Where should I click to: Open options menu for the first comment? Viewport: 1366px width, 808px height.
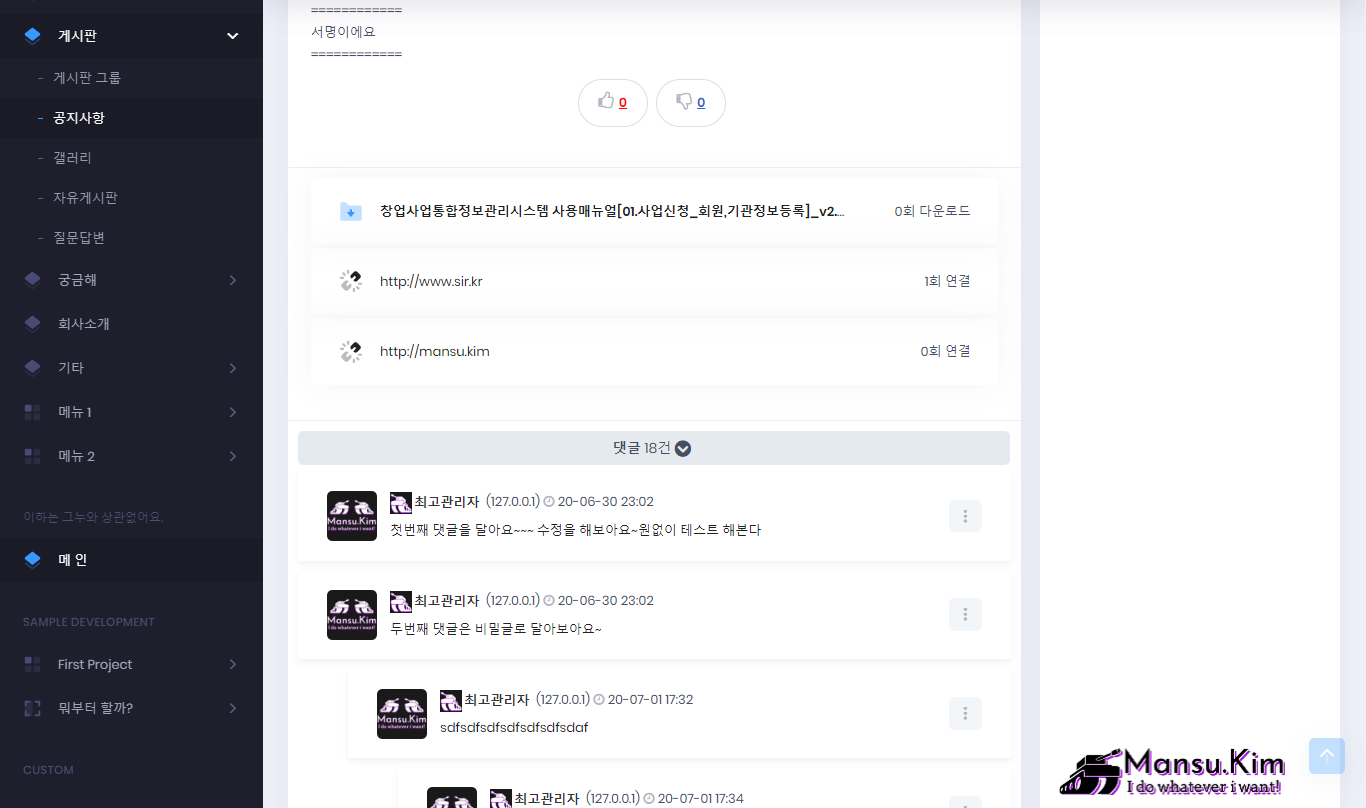coord(965,516)
